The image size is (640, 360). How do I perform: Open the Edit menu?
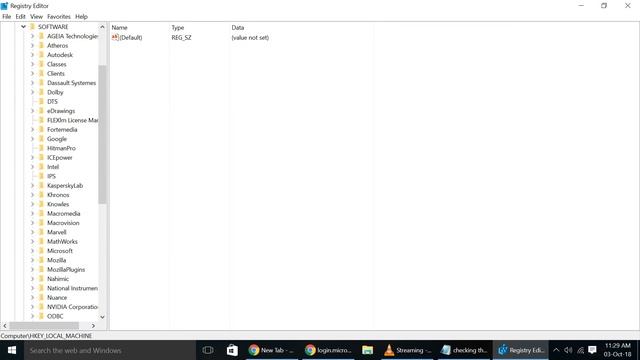click(20, 17)
